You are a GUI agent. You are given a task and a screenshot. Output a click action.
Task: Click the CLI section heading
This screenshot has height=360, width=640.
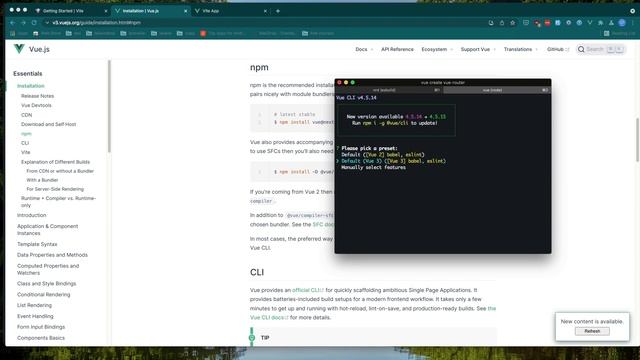click(x=257, y=272)
